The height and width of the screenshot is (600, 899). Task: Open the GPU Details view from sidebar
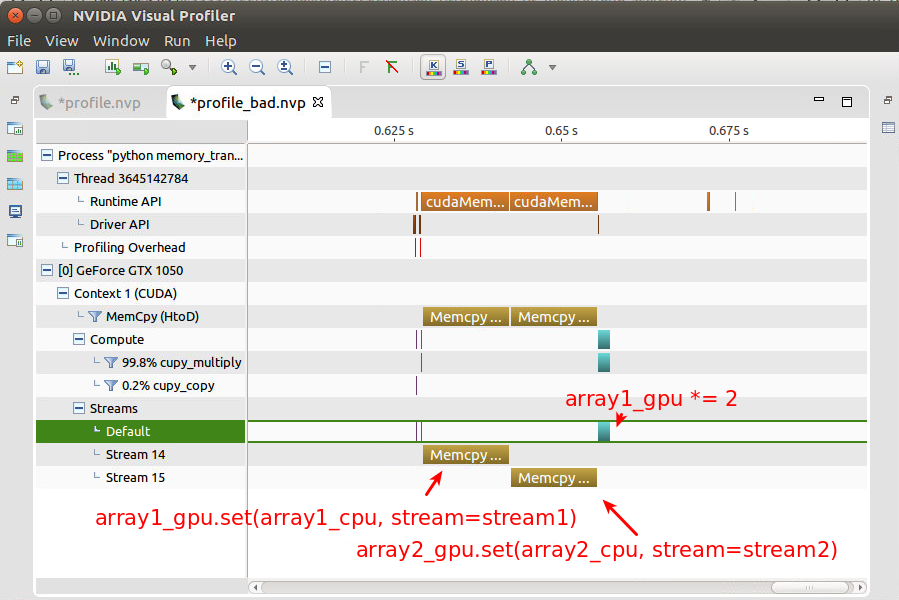click(x=14, y=156)
